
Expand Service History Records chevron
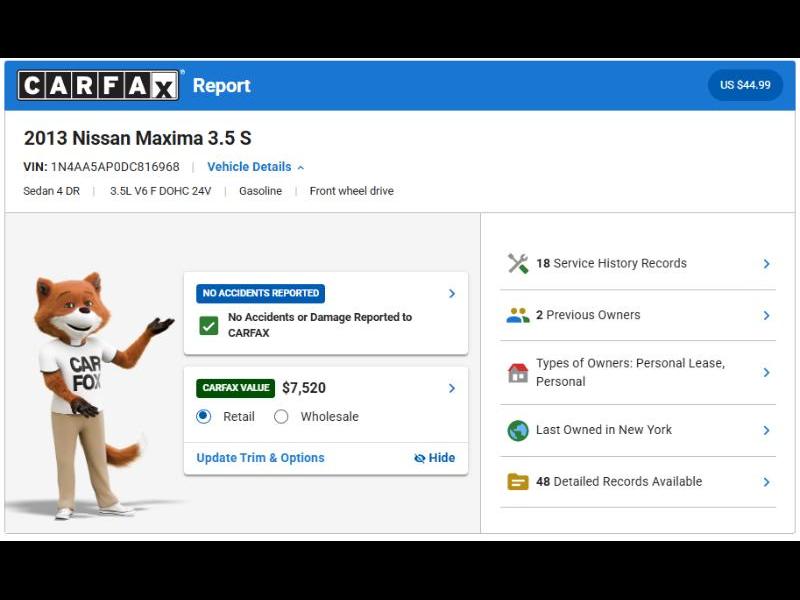coord(766,263)
